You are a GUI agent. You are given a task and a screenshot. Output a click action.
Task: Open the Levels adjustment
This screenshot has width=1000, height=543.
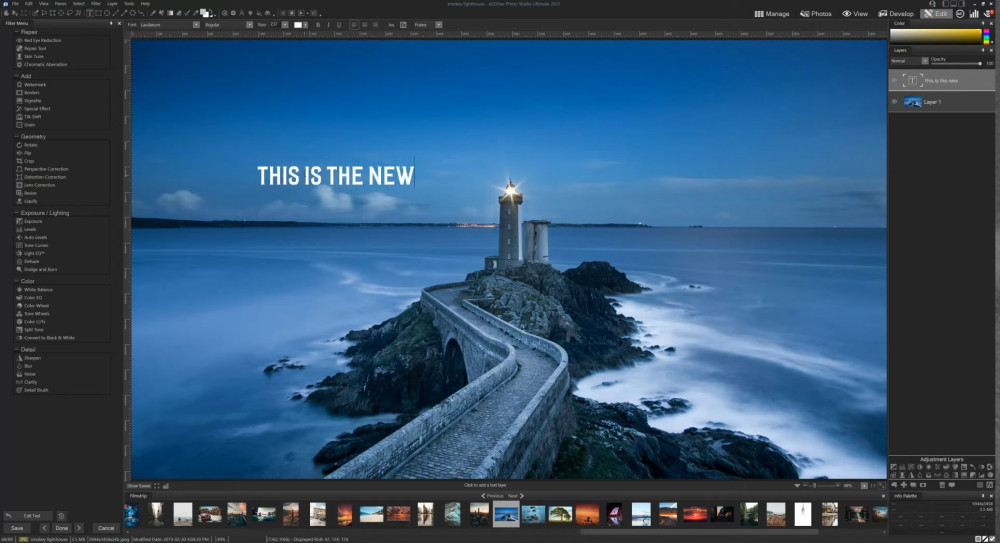[x=27, y=229]
